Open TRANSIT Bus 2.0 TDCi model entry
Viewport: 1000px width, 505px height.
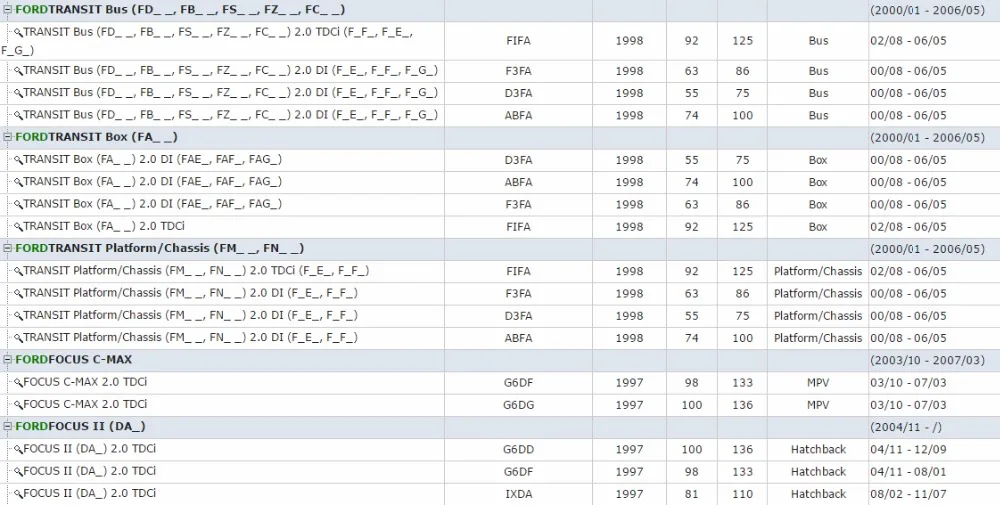[208, 41]
